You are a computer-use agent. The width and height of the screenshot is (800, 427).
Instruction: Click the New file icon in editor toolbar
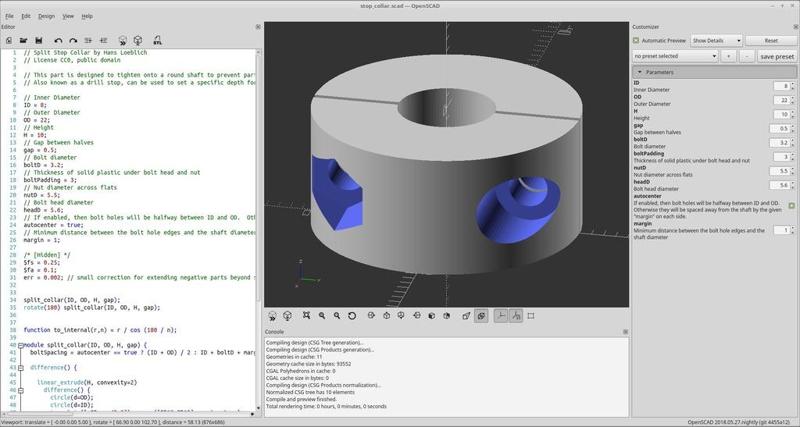pos(8,39)
